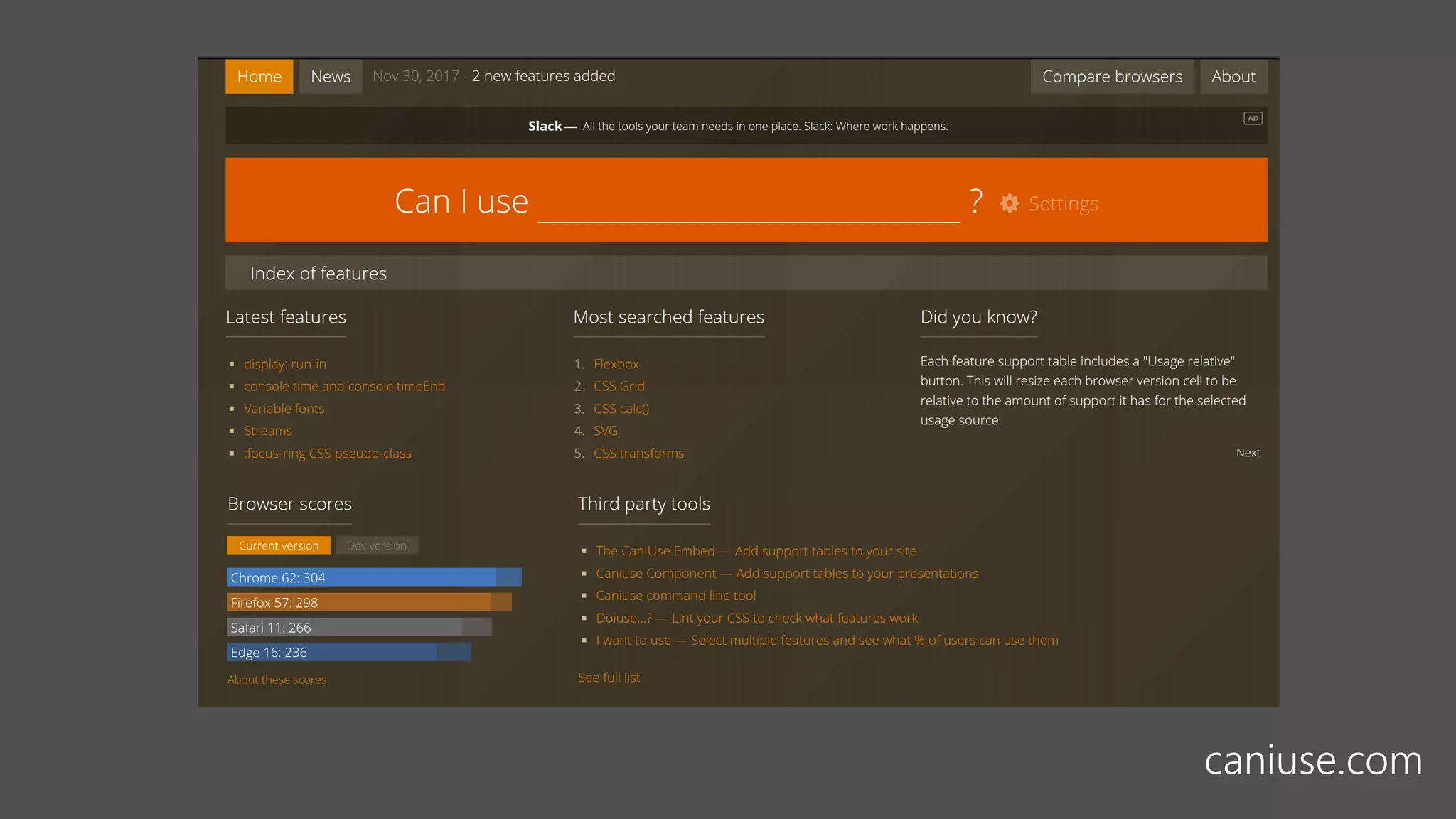
Task: Expand the Index of features bar
Action: coord(746,273)
